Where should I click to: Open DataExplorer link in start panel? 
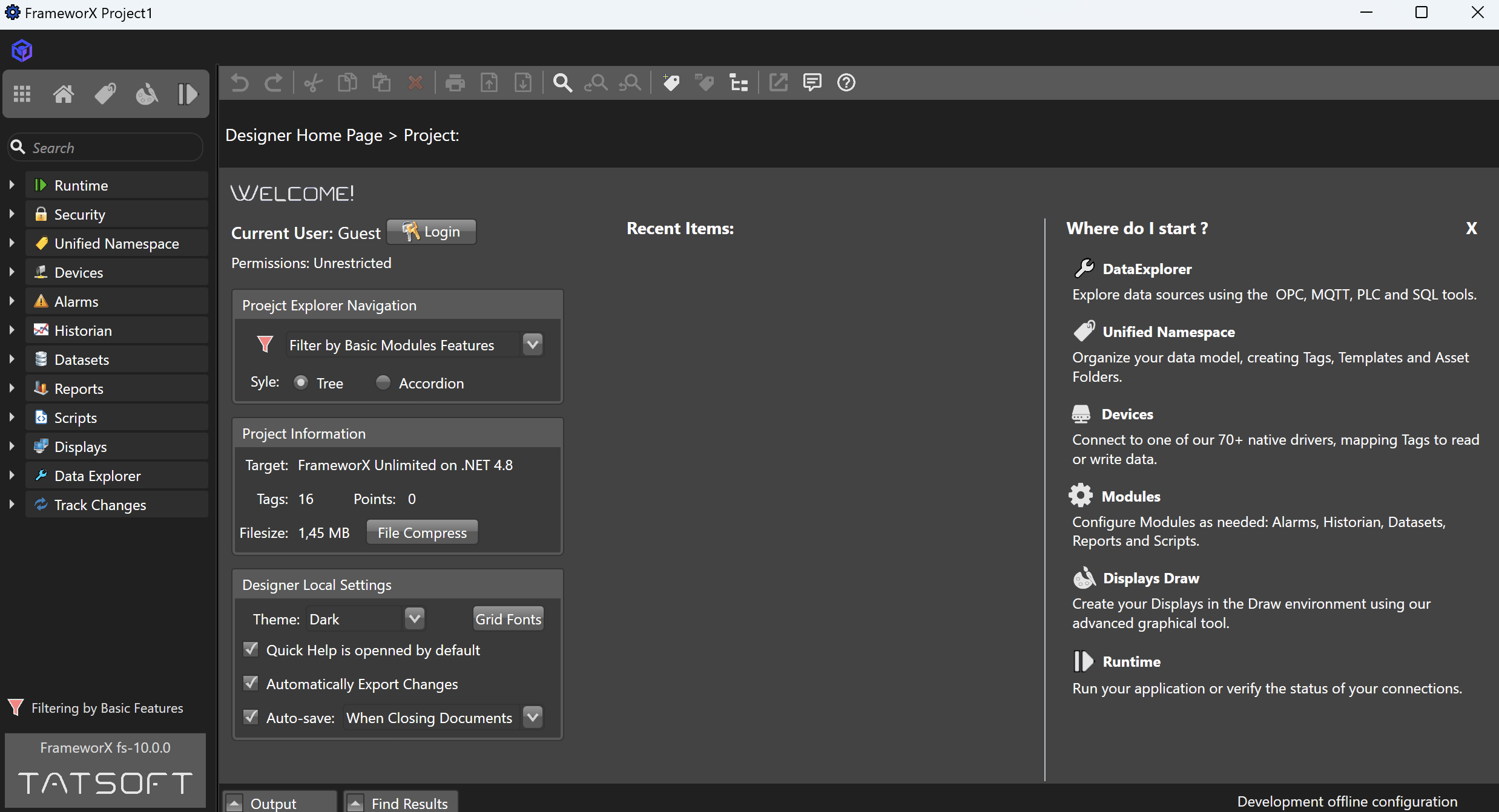click(x=1147, y=269)
